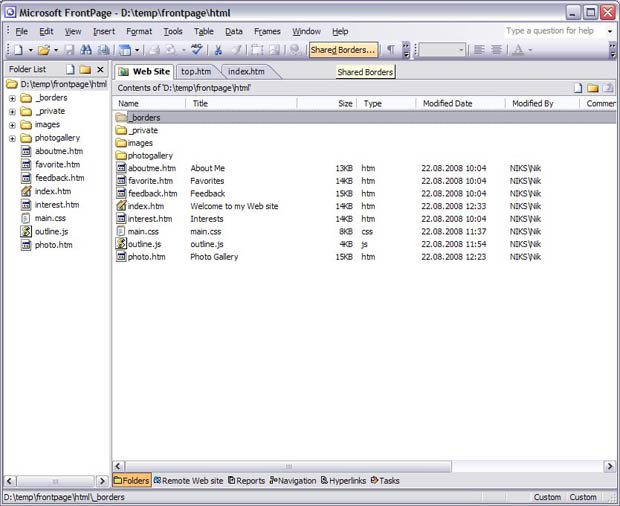Switch to the index.htm tab

click(246, 72)
